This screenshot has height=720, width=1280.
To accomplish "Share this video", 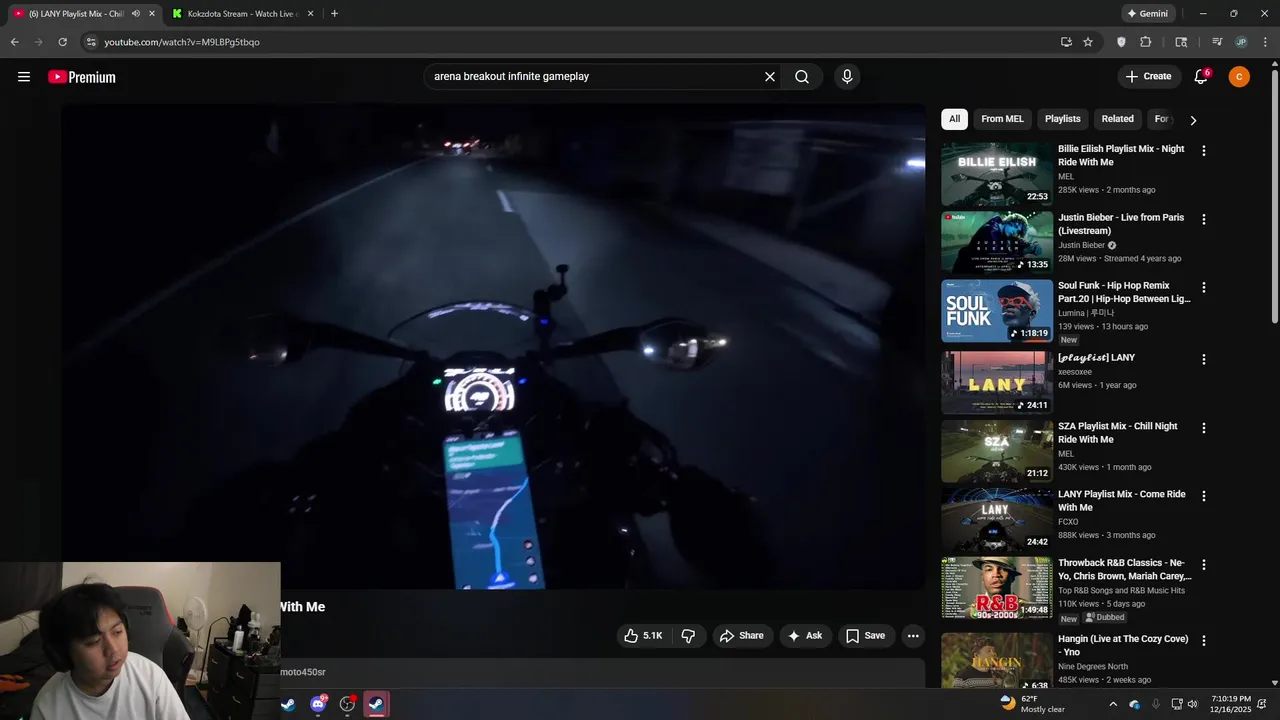I will [x=742, y=636].
